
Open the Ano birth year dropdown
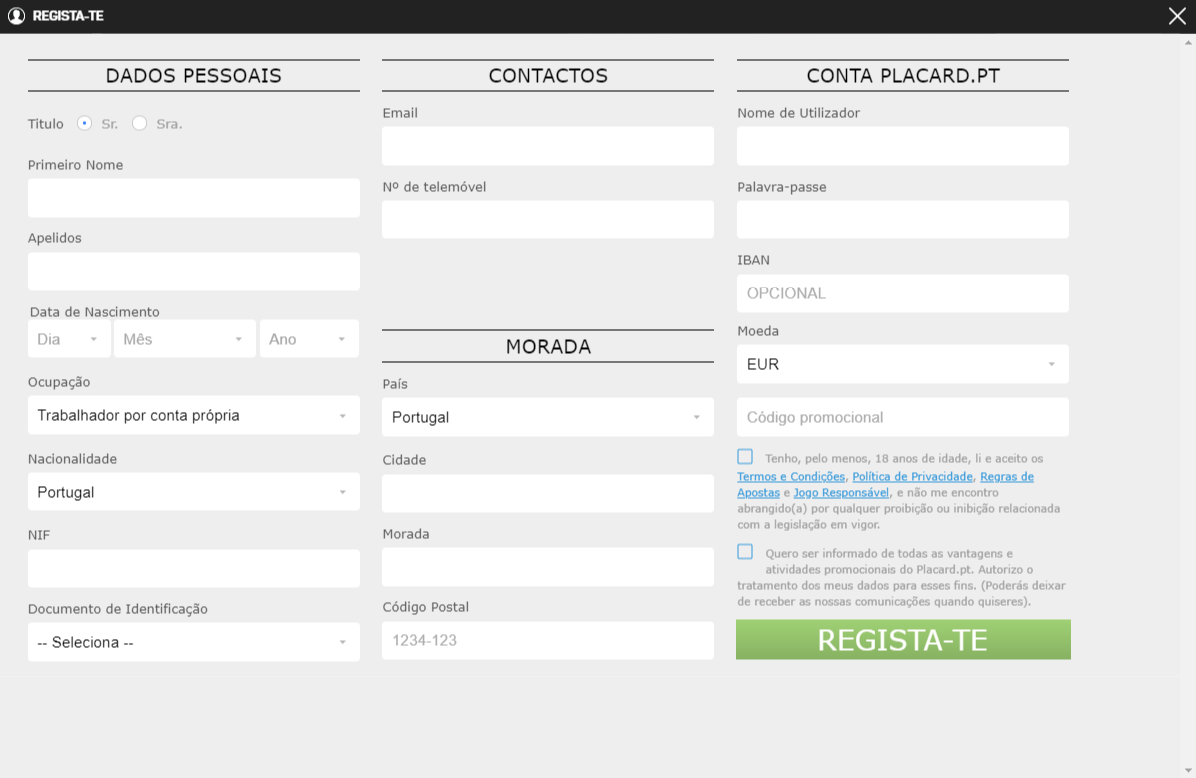coord(308,339)
